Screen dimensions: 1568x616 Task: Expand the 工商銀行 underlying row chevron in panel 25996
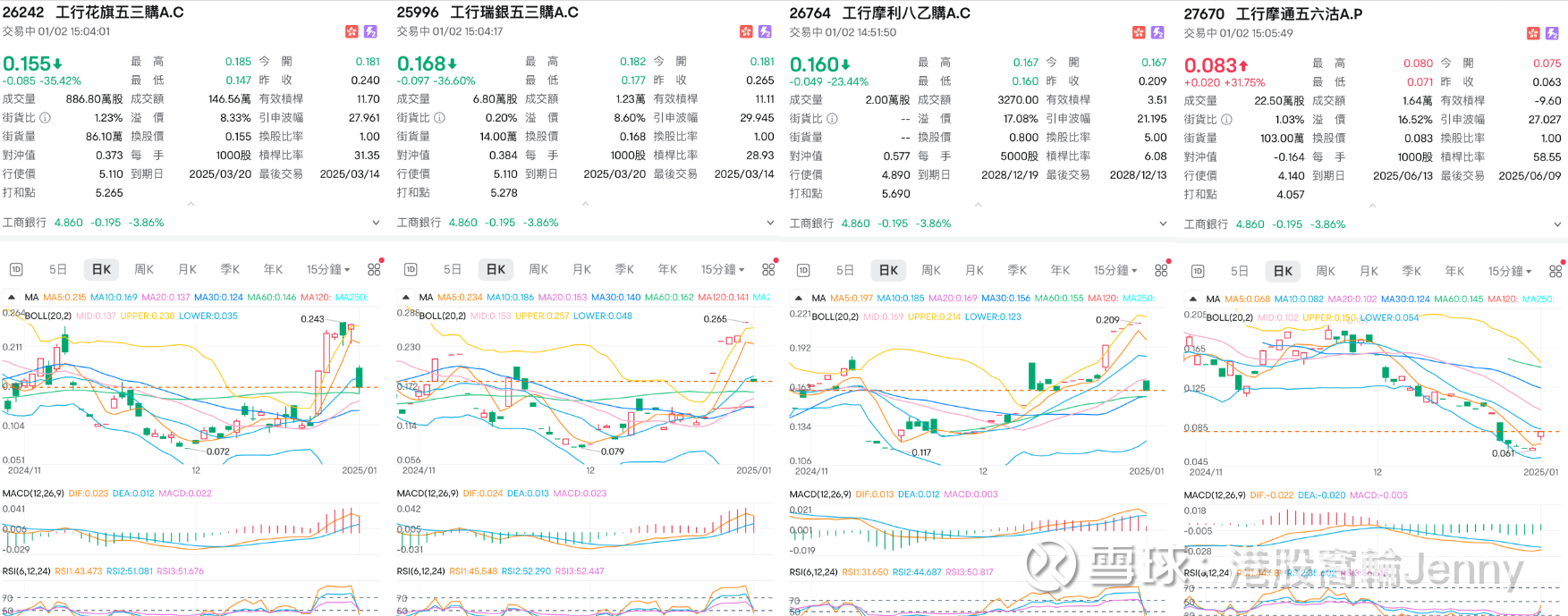[770, 223]
